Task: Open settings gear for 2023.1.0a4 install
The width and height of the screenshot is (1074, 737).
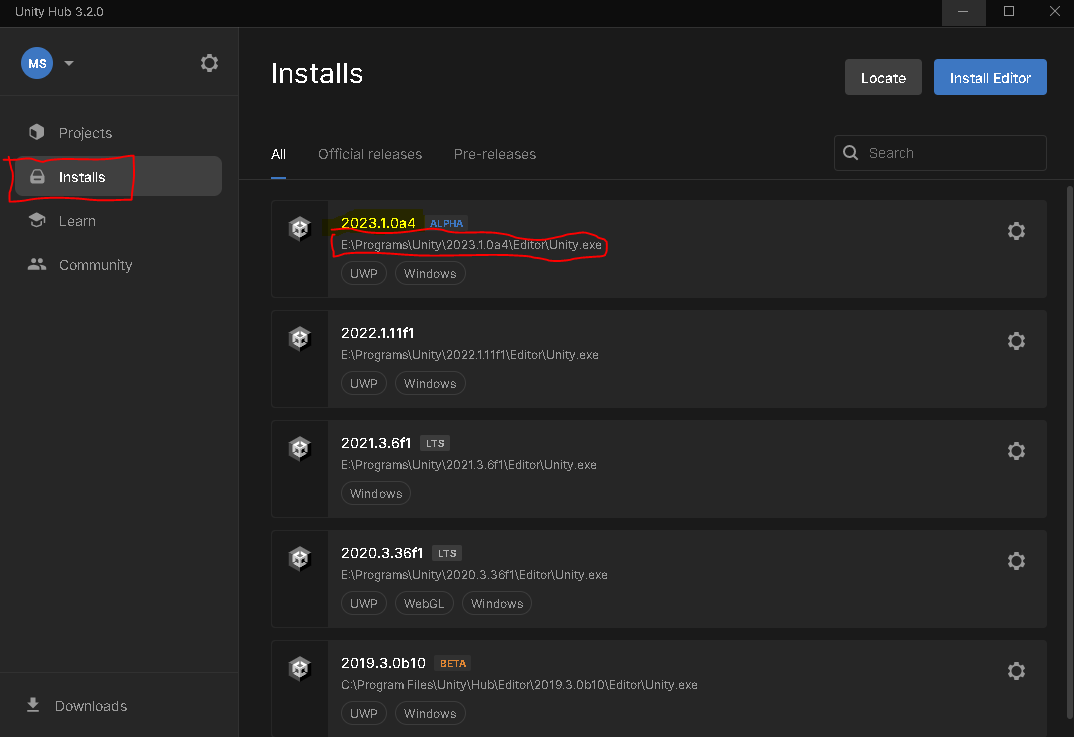Action: [x=1016, y=231]
